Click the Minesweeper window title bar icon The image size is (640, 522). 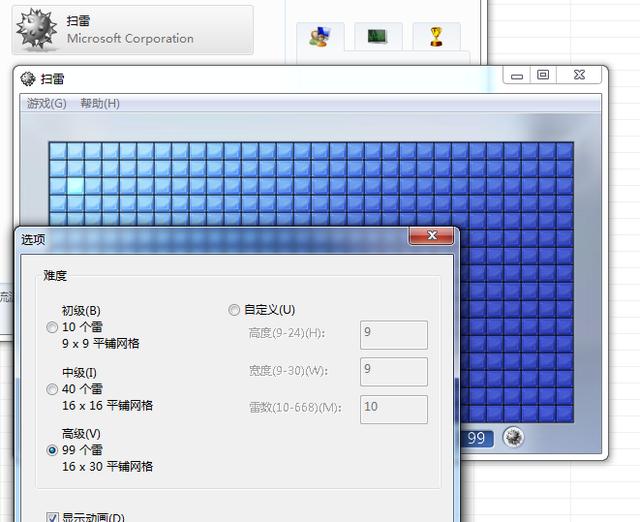coord(28,79)
